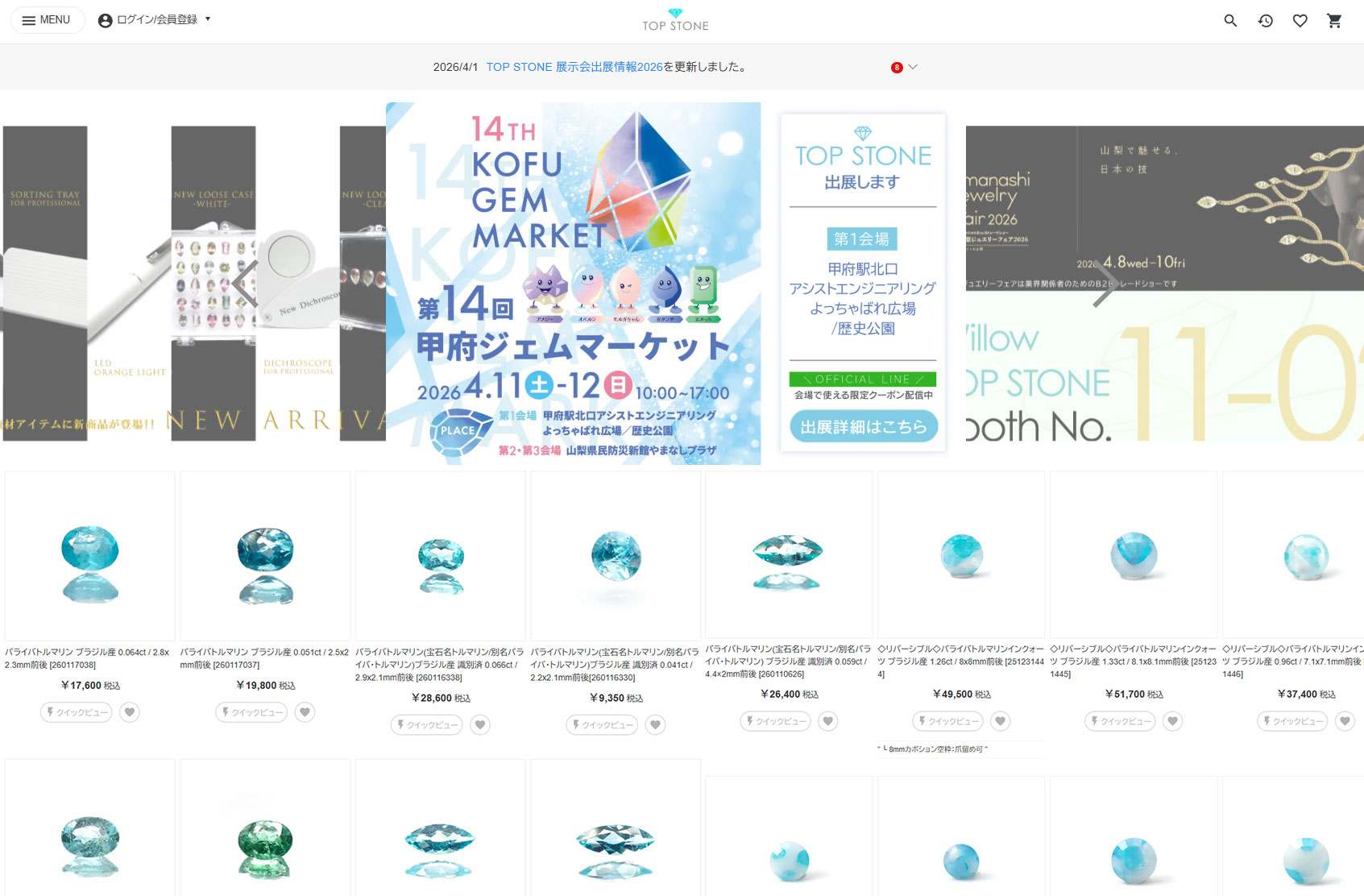The image size is (1364, 896).
Task: Open the shopping cart icon
Action: pos(1334,21)
